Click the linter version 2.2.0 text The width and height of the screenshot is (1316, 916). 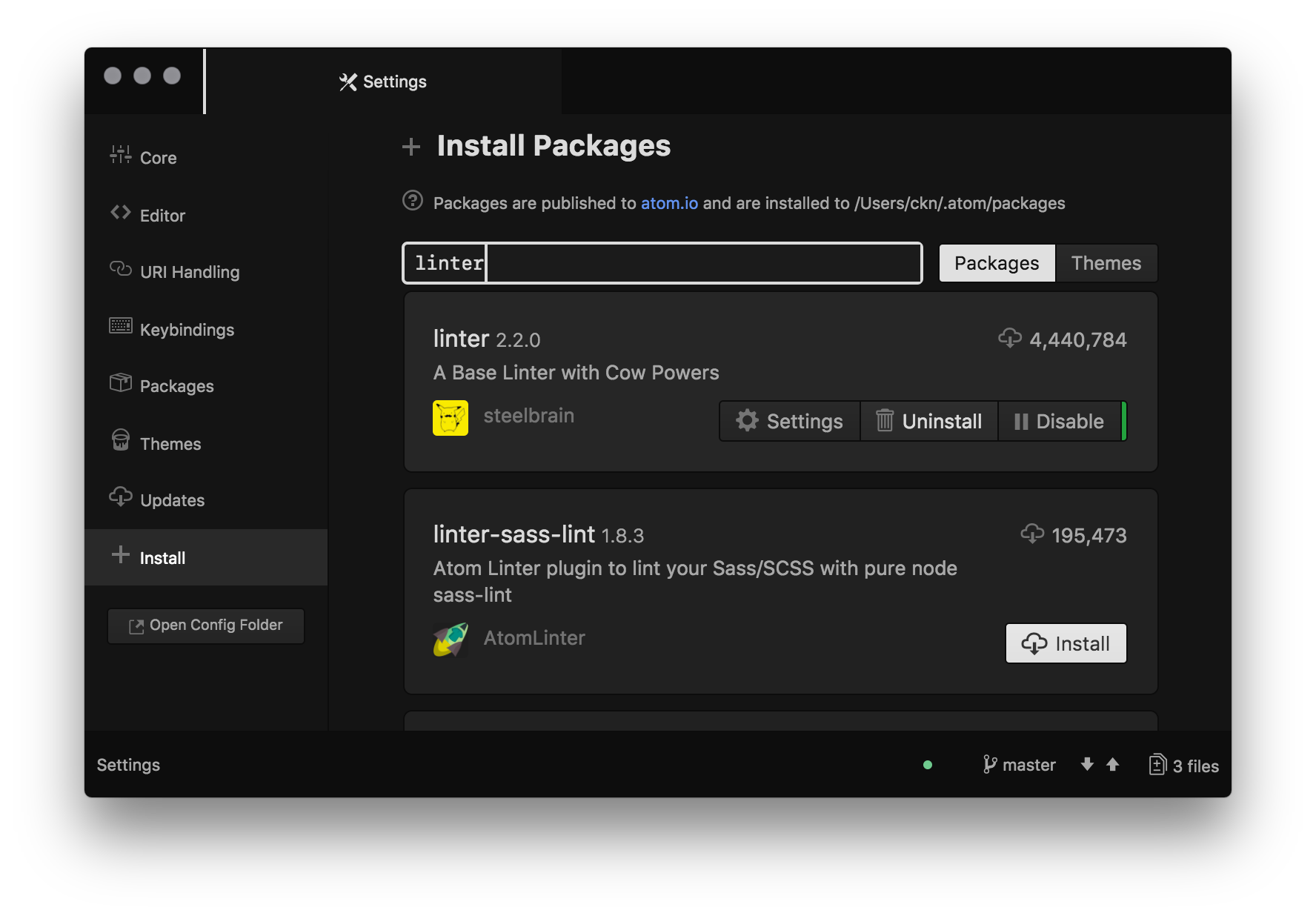point(518,340)
